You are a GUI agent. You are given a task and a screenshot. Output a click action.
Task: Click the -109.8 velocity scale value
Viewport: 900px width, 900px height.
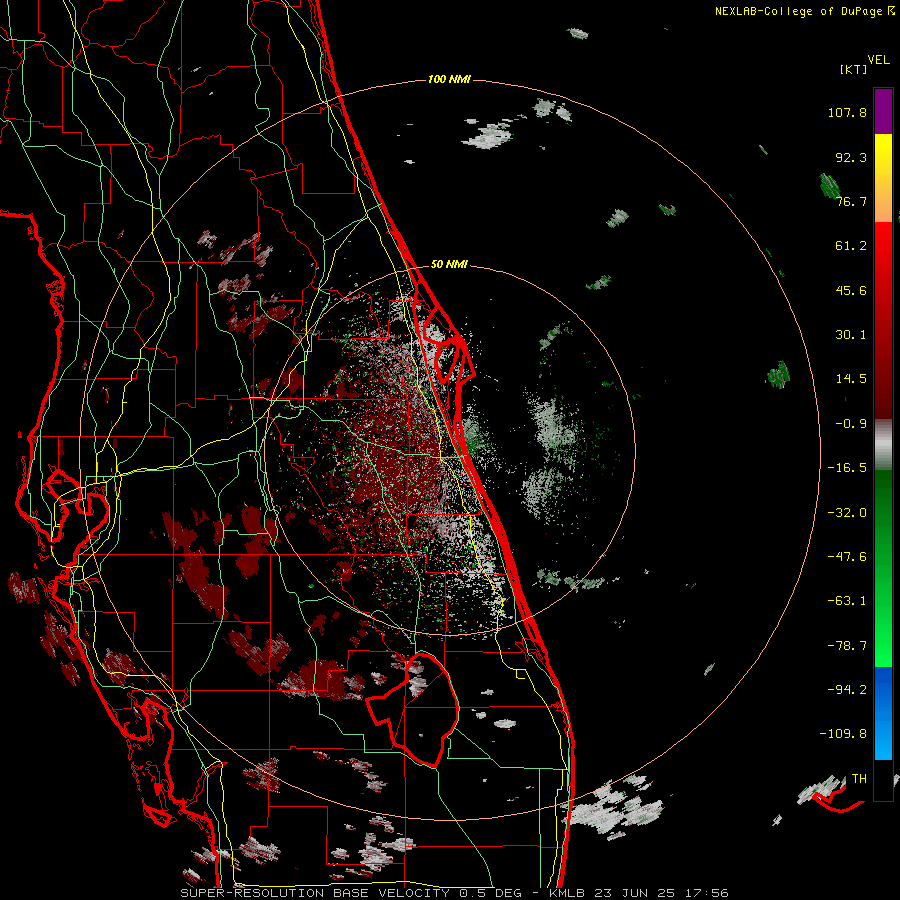pyautogui.click(x=843, y=734)
